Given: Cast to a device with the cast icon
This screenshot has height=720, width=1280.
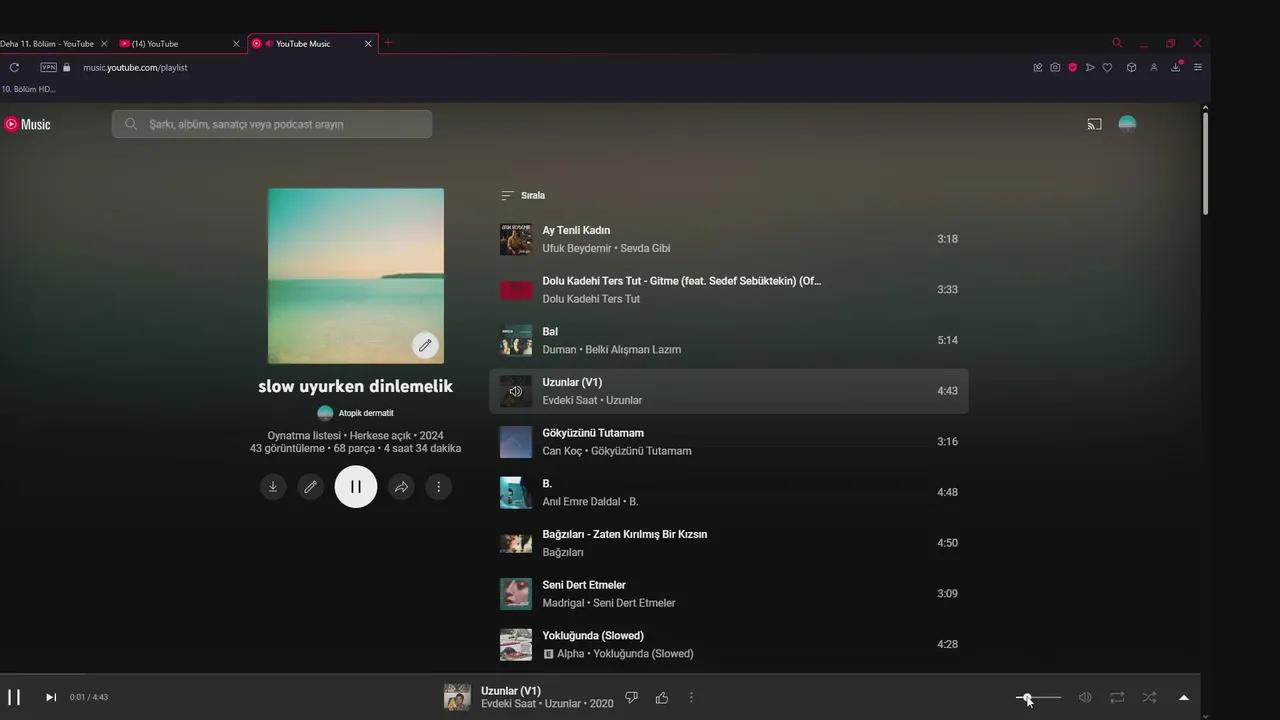Looking at the screenshot, I should tap(1094, 124).
